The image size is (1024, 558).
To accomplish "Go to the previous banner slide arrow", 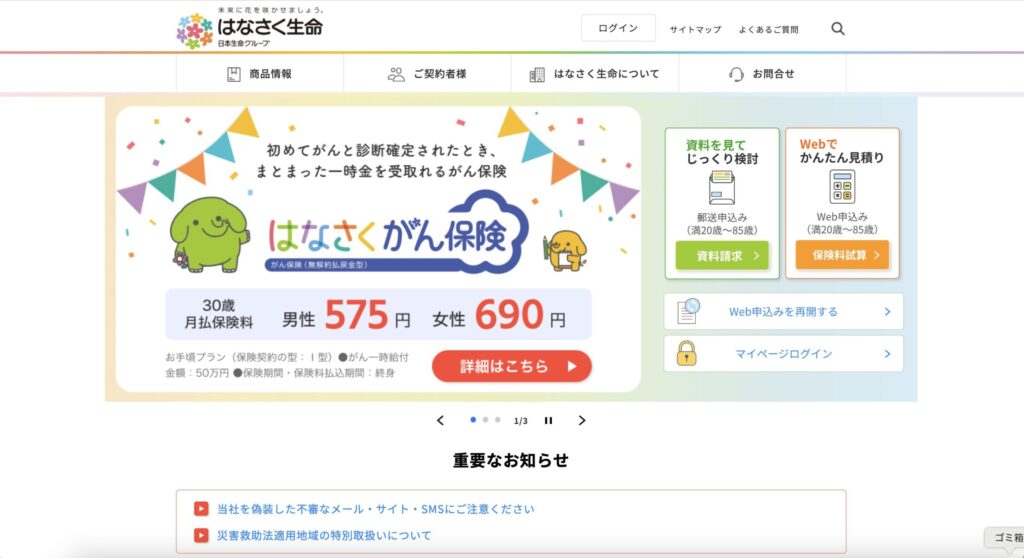I will pyautogui.click(x=440, y=421).
